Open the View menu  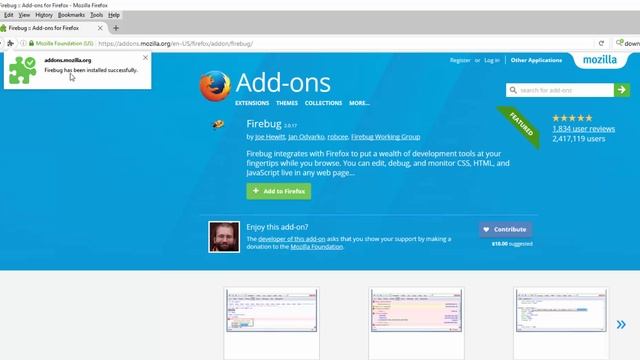(x=24, y=15)
